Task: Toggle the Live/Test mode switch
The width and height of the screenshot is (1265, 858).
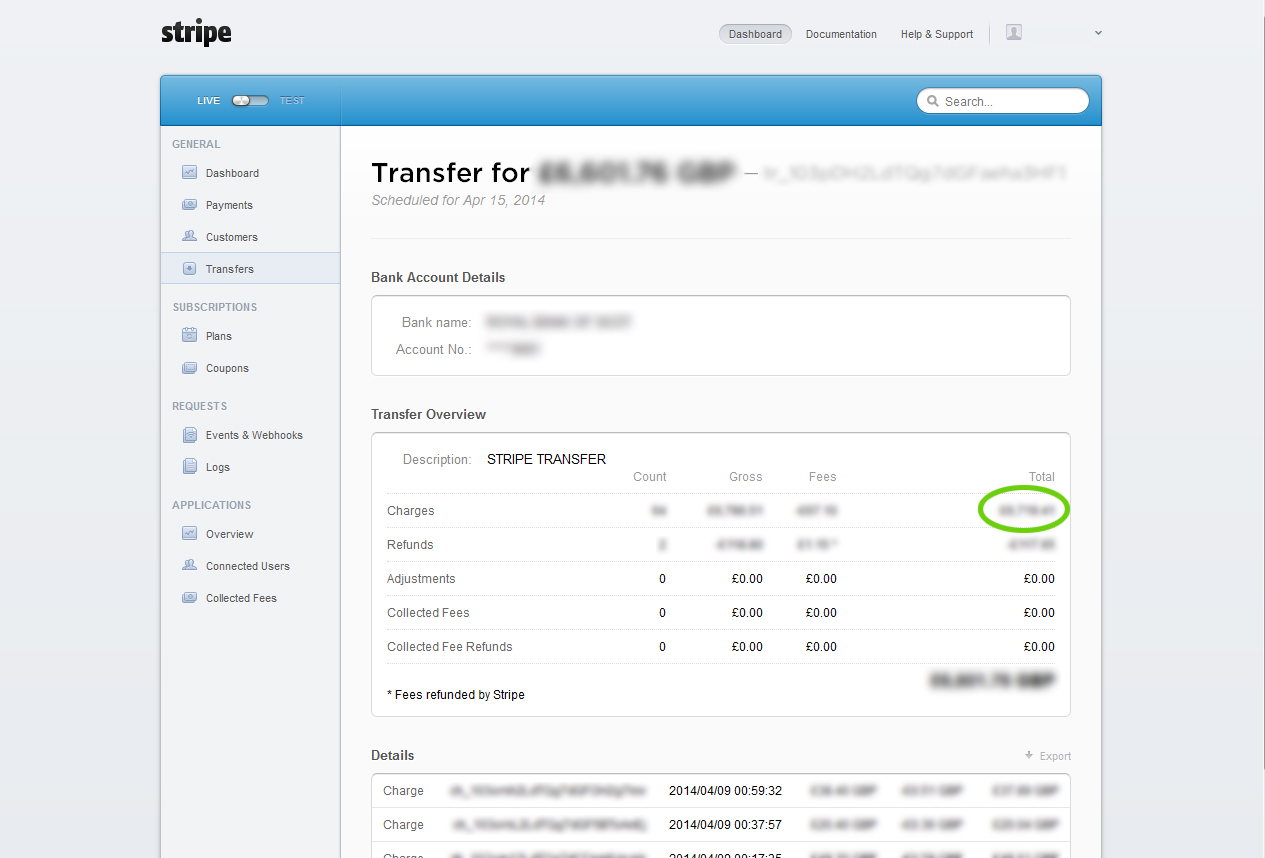Action: (250, 101)
